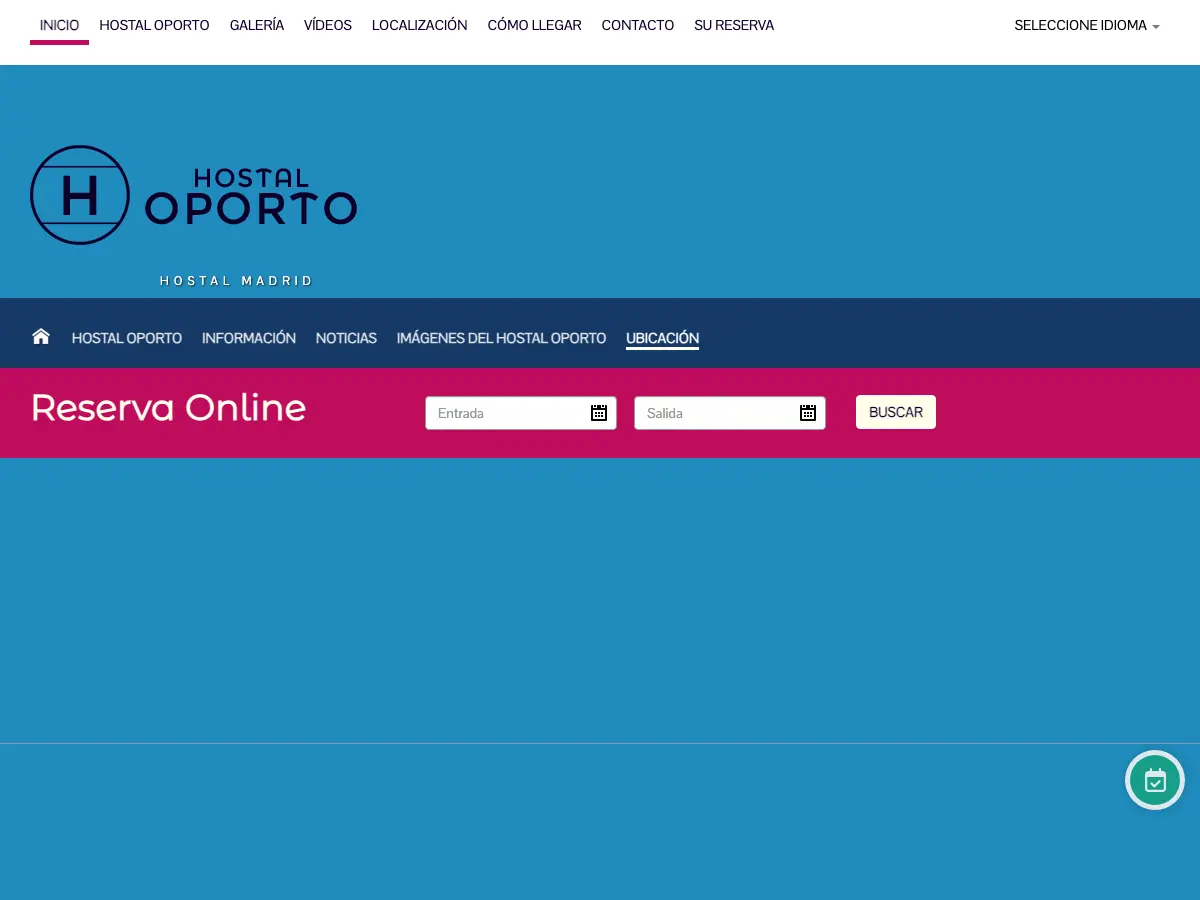Go to GALERÍA in the top menu

pyautogui.click(x=257, y=26)
